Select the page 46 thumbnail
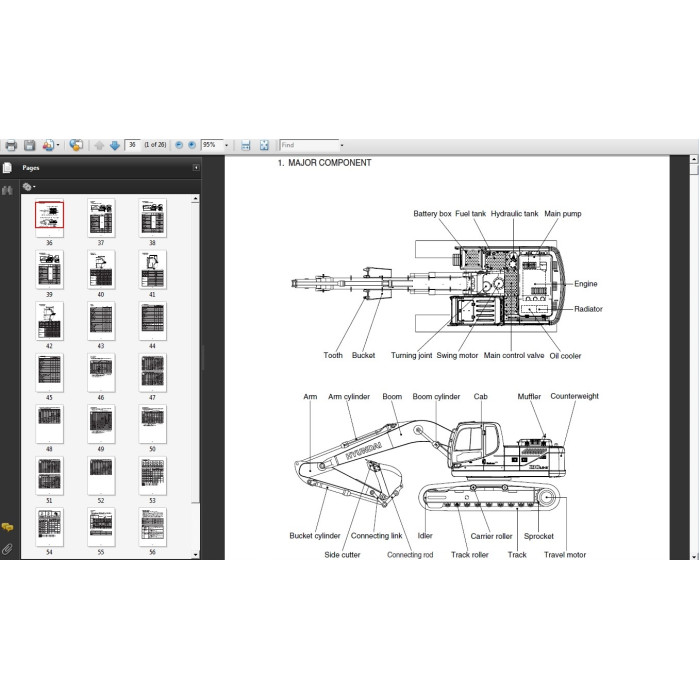 (101, 373)
